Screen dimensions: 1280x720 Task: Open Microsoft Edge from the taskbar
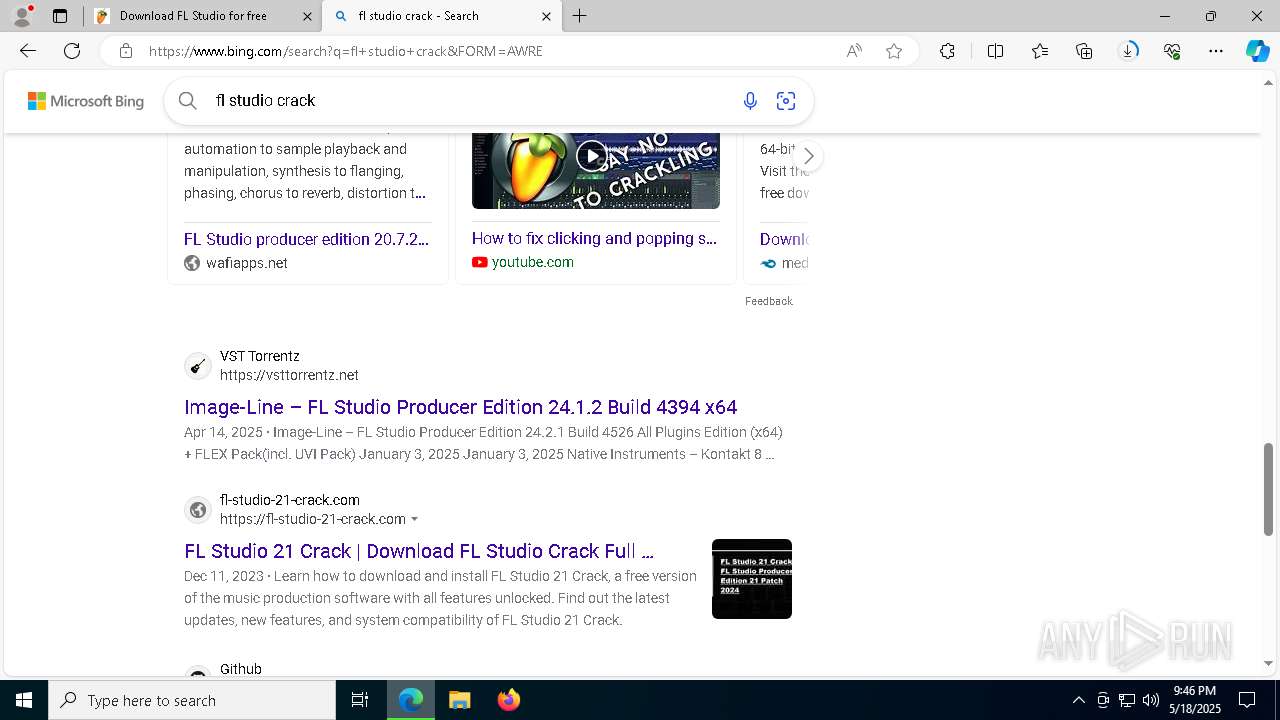click(411, 700)
